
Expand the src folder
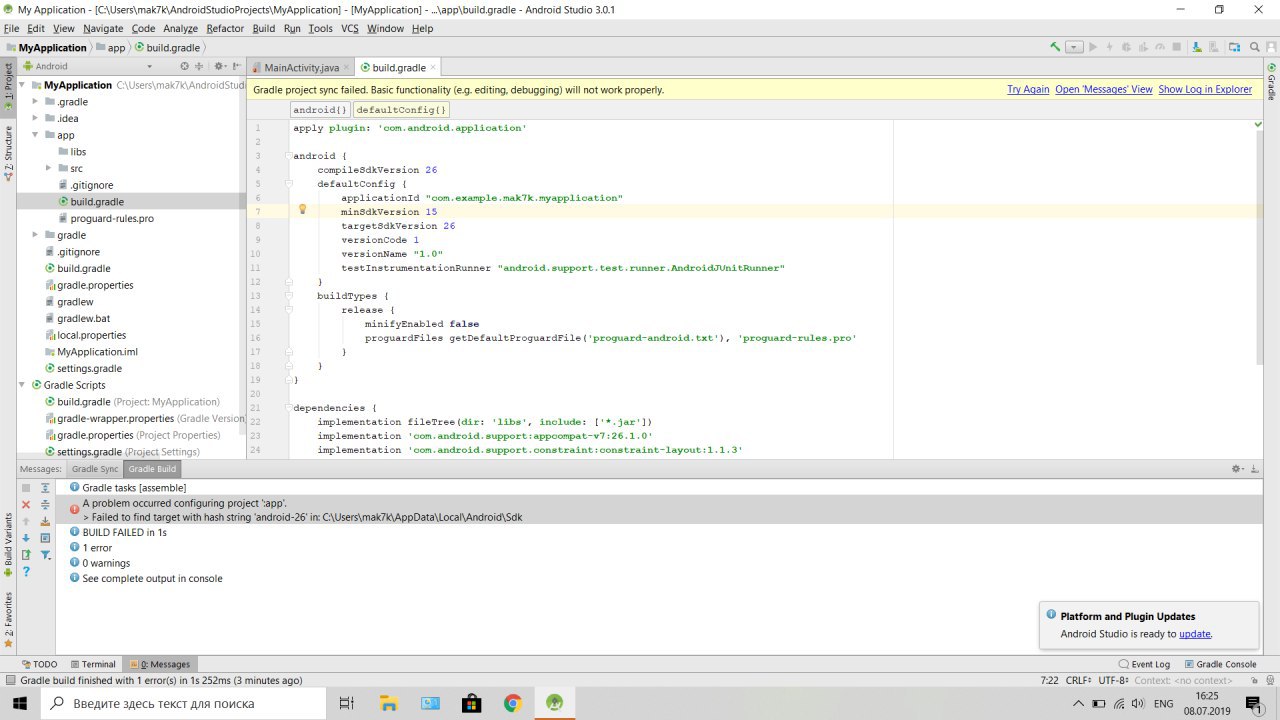[49, 168]
